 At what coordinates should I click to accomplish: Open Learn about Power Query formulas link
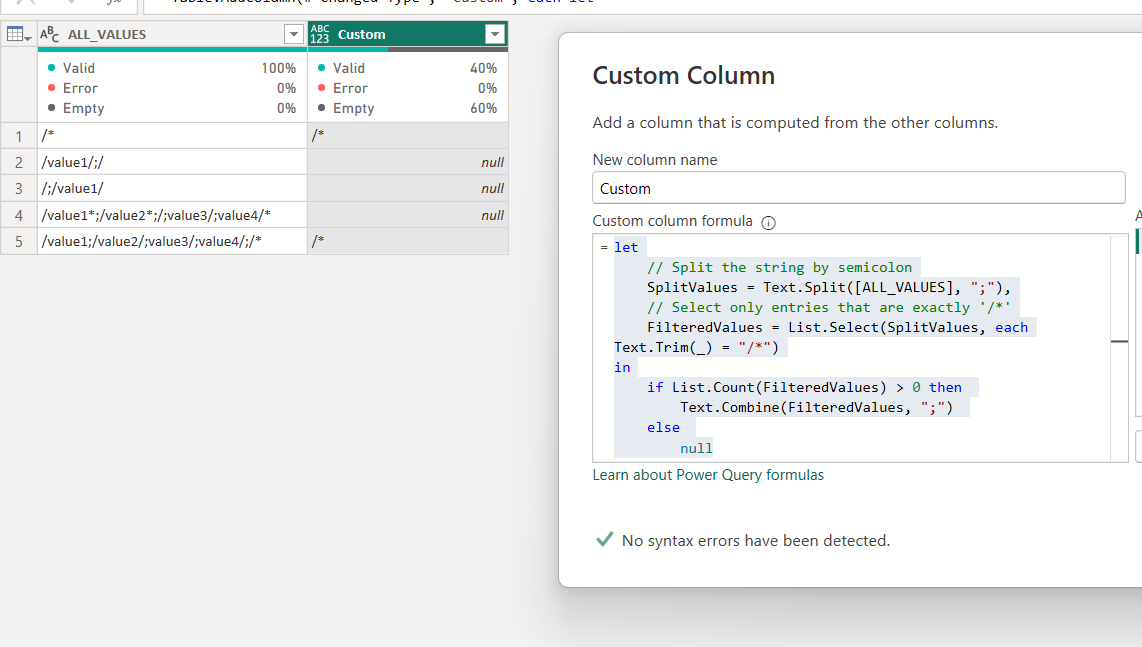click(x=708, y=475)
